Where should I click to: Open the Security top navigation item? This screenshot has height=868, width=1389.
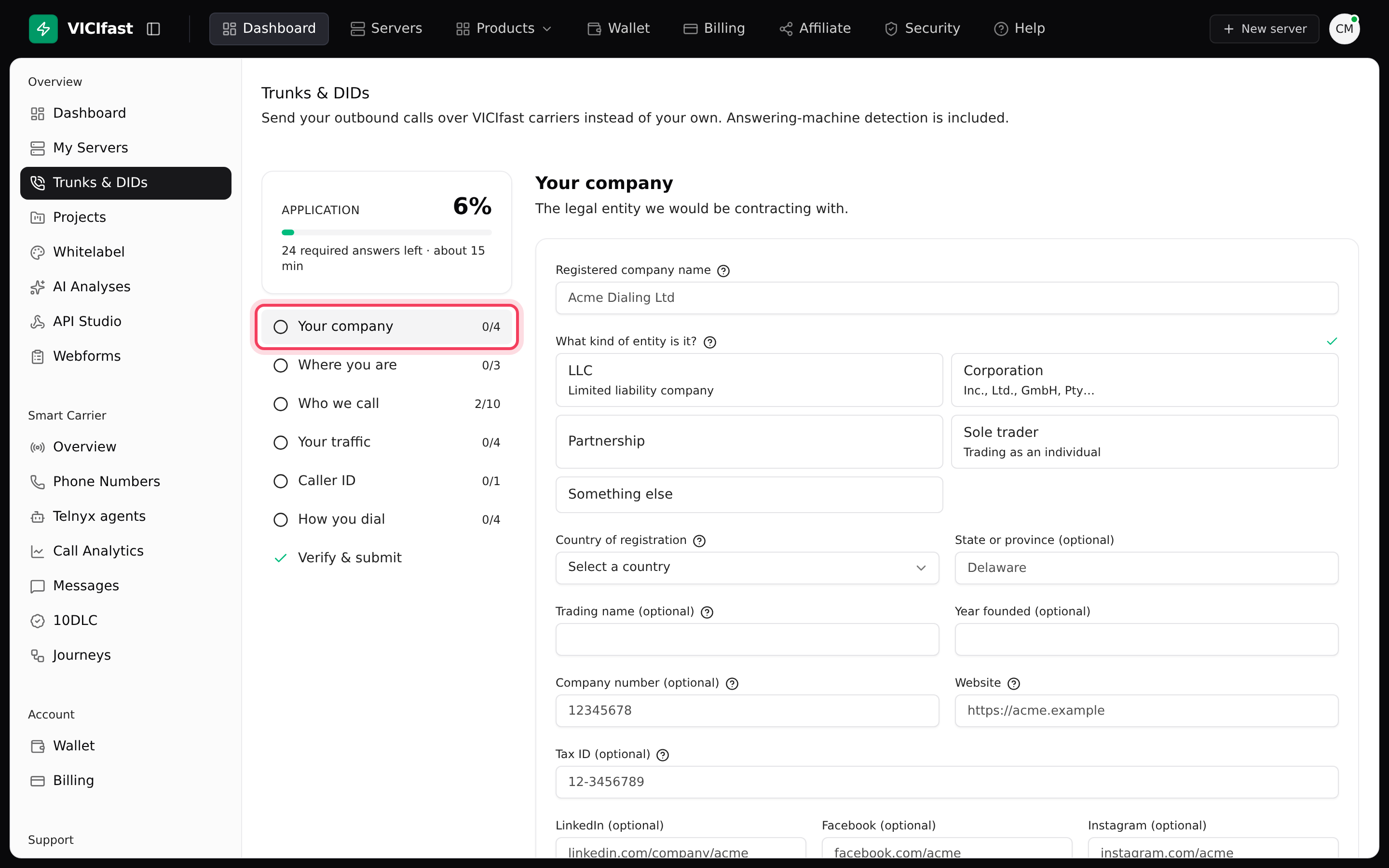click(922, 29)
